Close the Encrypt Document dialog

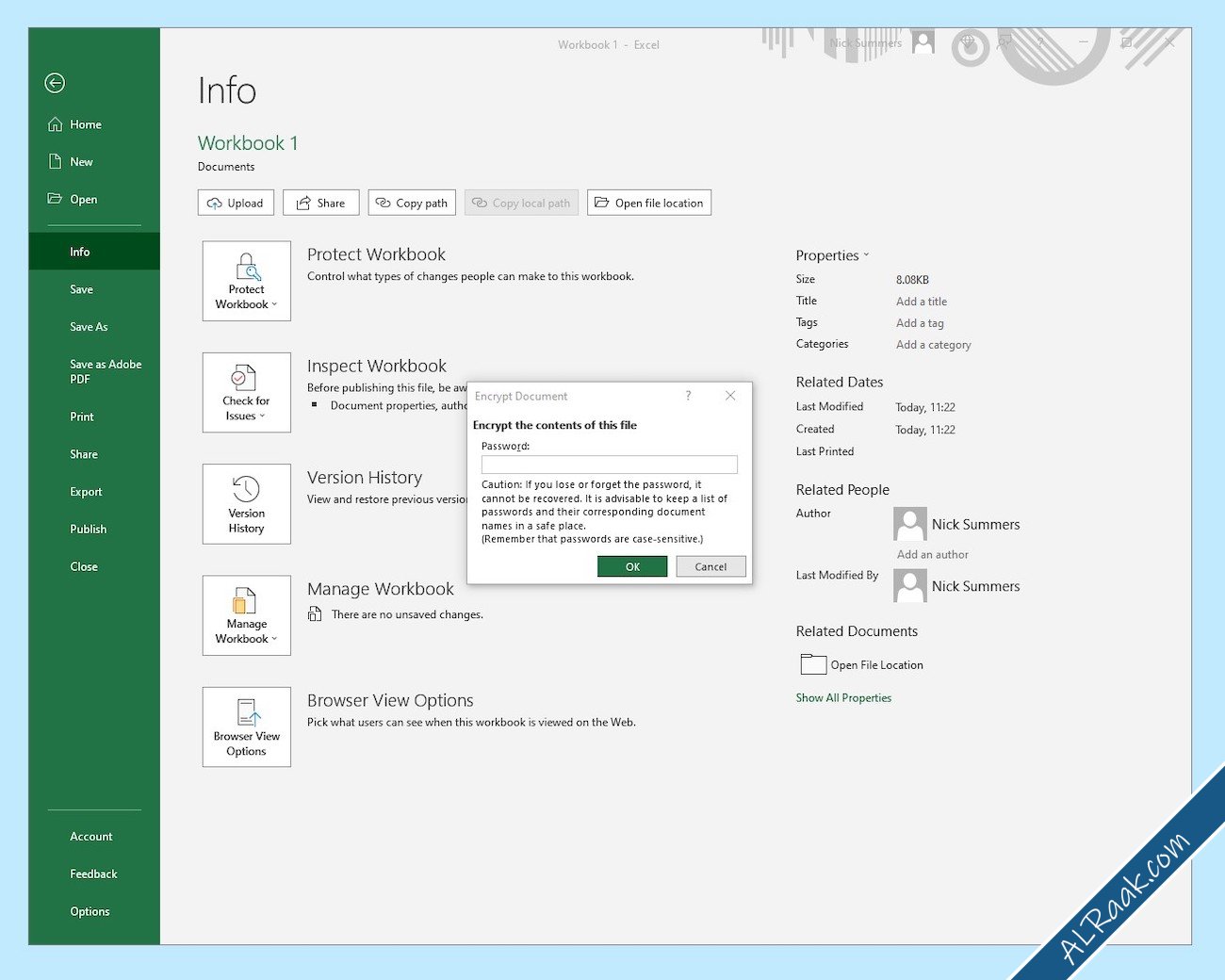point(730,396)
